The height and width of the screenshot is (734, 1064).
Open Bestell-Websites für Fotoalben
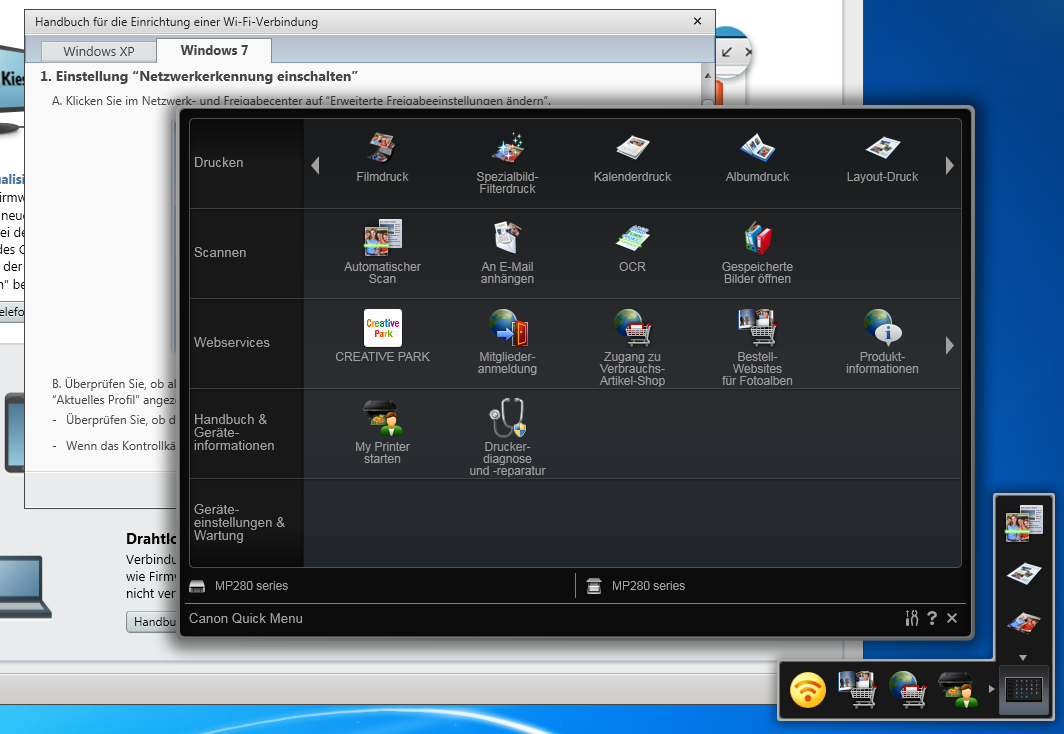757,347
